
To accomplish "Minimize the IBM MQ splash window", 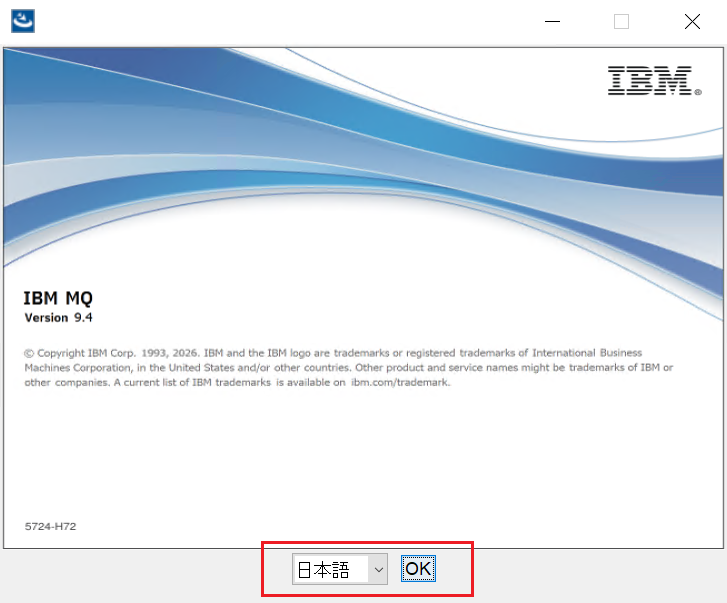I will pyautogui.click(x=552, y=21).
